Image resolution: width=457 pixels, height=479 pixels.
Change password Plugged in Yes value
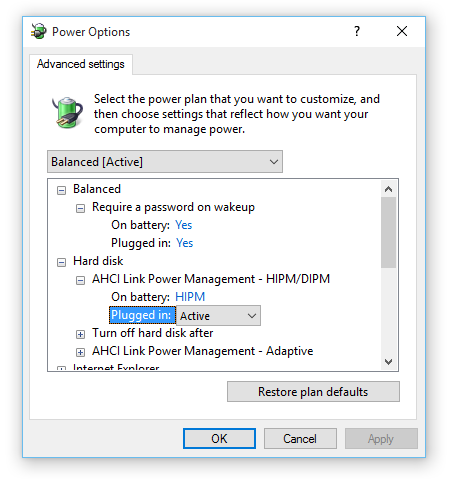click(185, 243)
